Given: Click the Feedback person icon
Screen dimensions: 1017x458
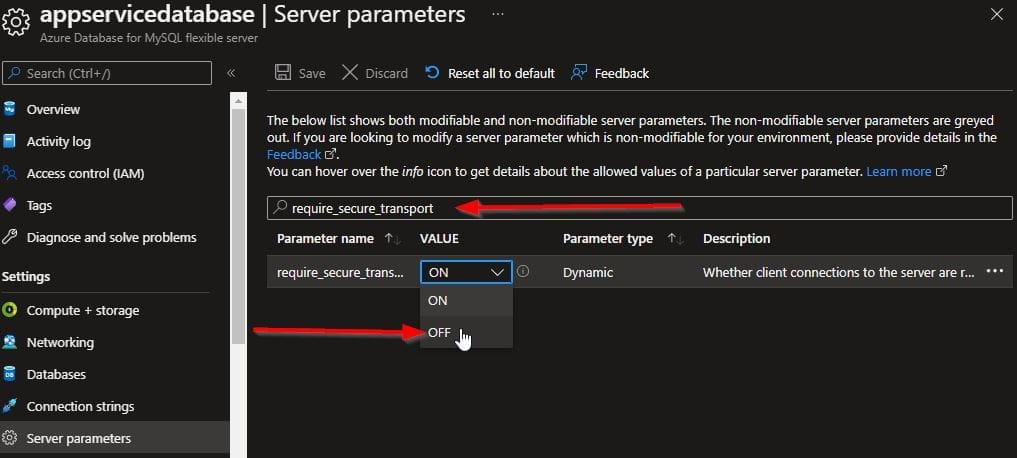Looking at the screenshot, I should click(x=578, y=73).
